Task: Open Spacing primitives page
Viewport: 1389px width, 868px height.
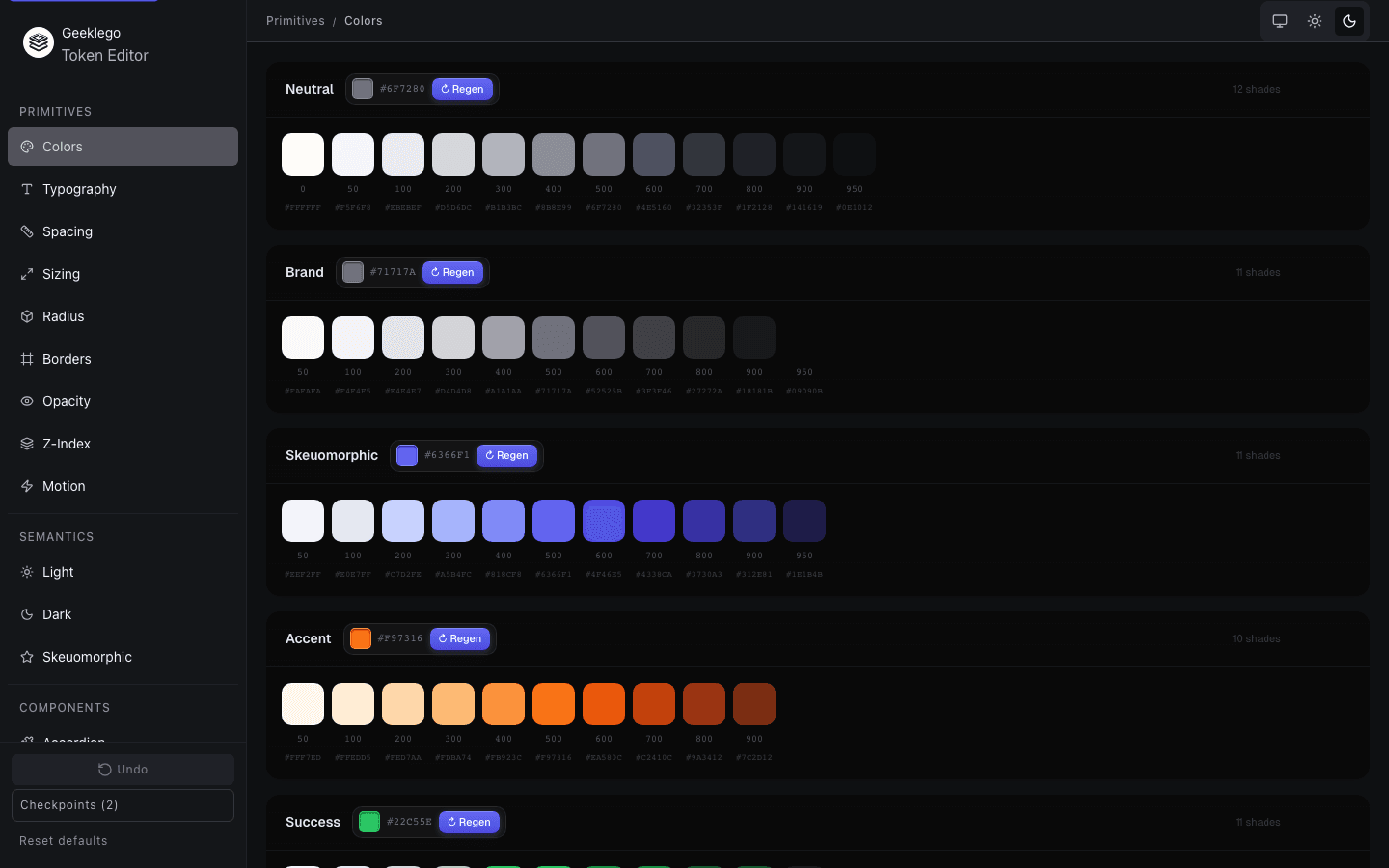Action: click(123, 231)
